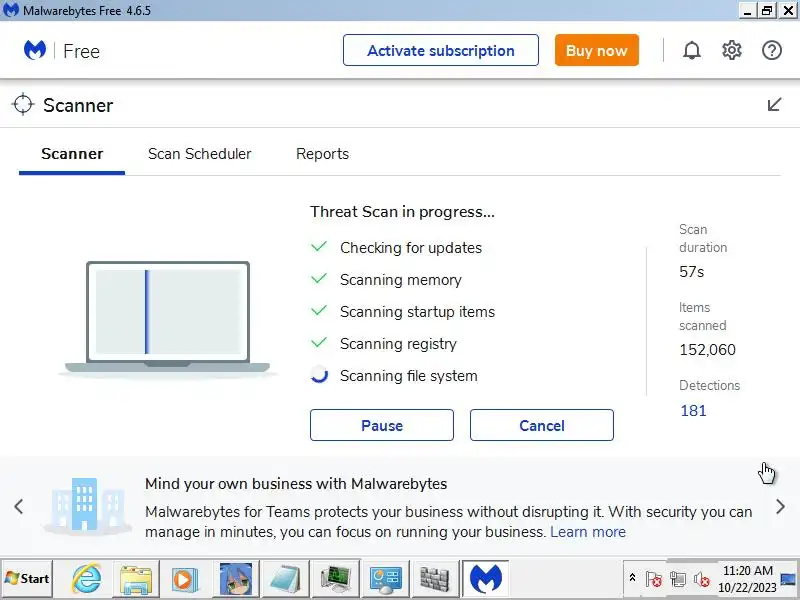Click the scan duration value 57s

[x=691, y=272]
